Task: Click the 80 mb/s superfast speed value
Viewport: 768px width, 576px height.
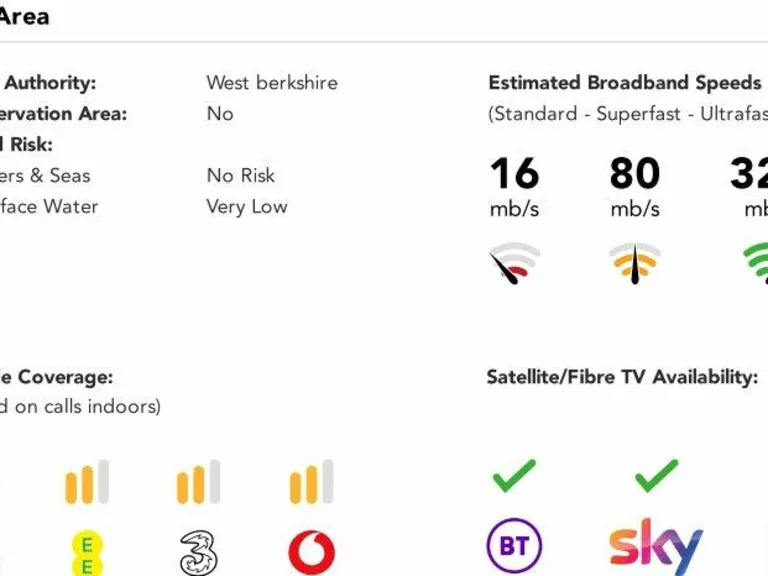Action: tap(635, 186)
